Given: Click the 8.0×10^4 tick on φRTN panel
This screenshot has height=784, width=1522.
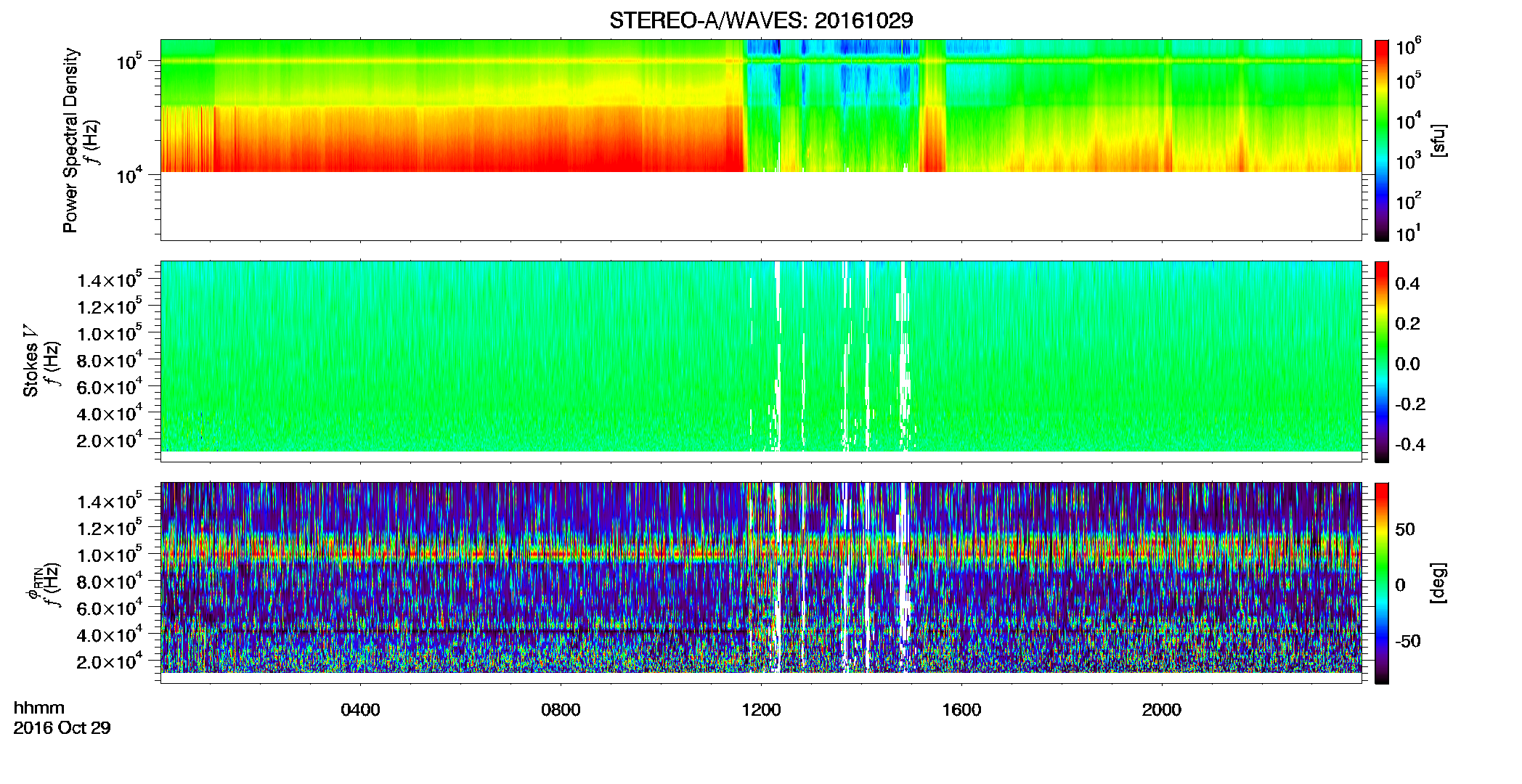Looking at the screenshot, I should [x=110, y=582].
